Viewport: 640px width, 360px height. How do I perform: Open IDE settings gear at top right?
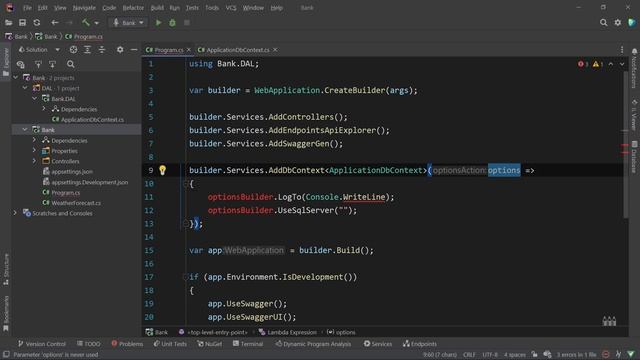coord(618,23)
